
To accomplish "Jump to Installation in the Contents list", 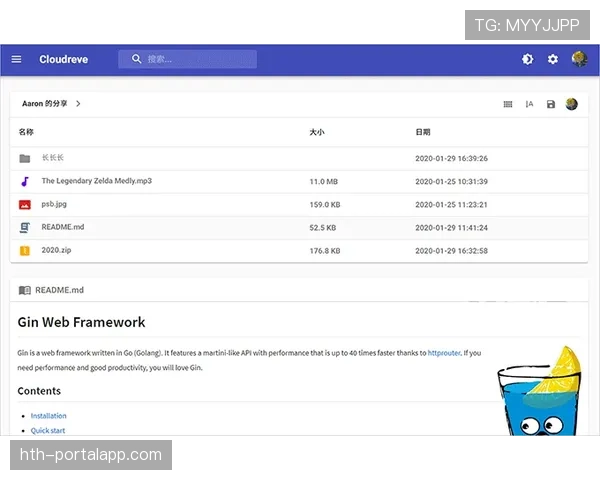I will [48, 415].
